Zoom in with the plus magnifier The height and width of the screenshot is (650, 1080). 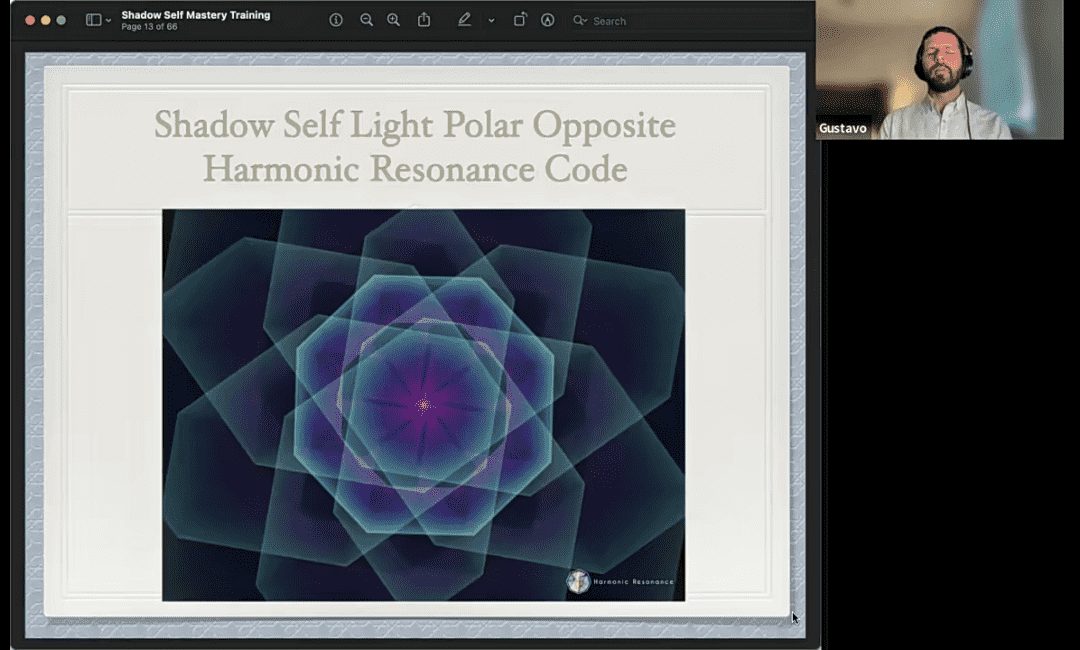pos(393,20)
